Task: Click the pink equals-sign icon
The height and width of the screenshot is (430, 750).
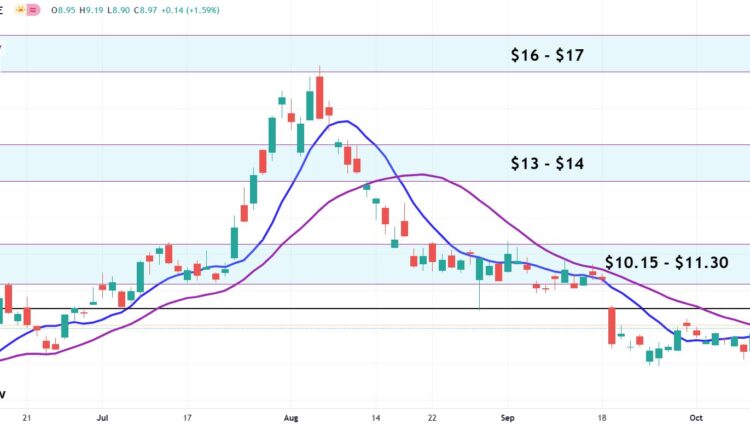Action: click(34, 10)
